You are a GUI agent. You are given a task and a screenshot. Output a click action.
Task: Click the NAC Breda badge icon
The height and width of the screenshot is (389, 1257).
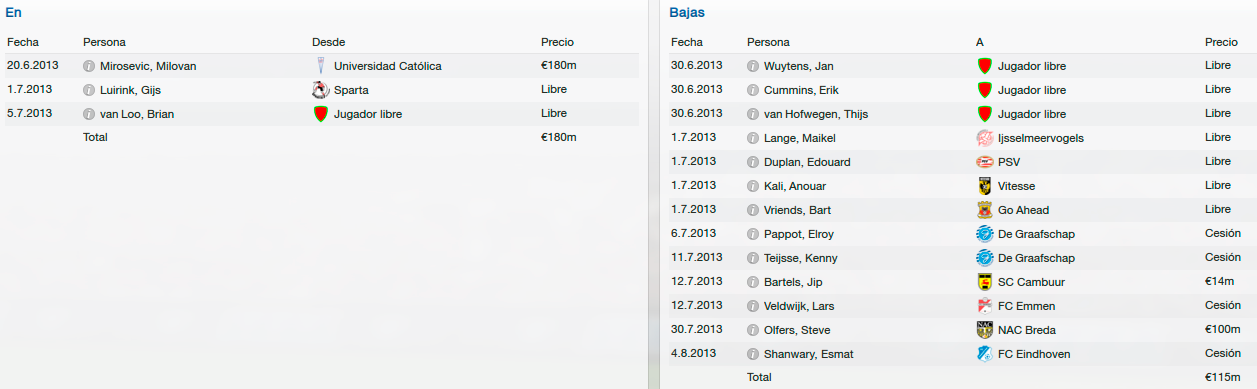coord(984,330)
